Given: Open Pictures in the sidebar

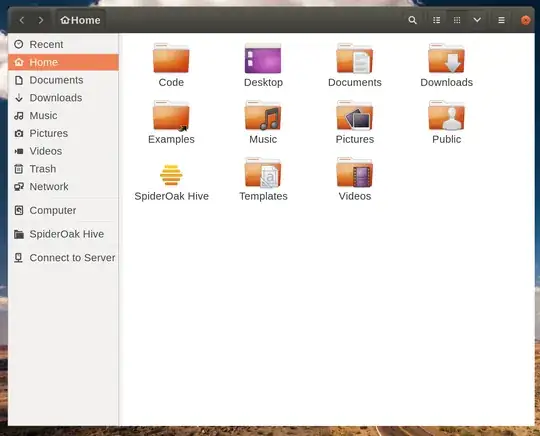Looking at the screenshot, I should click(x=63, y=133).
